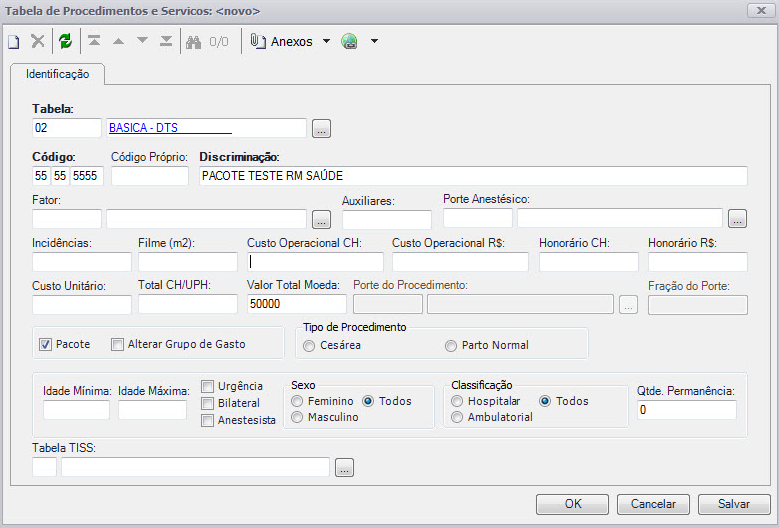The image size is (779, 528).
Task: Click the Anexos paperclip icon
Action: [257, 41]
